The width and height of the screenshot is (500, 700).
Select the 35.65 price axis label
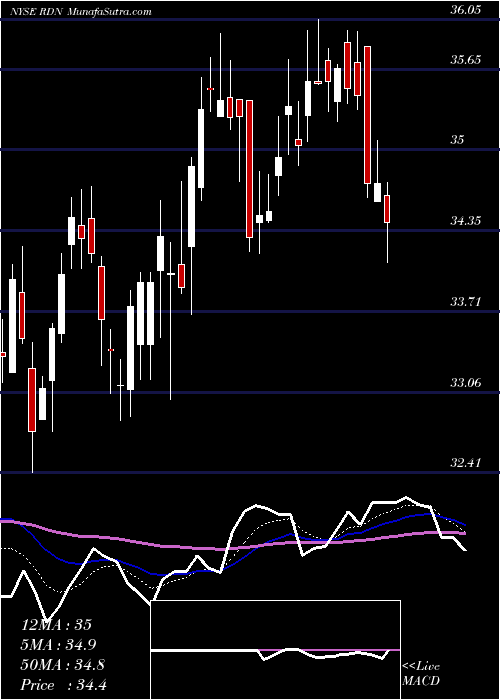[x=465, y=60]
